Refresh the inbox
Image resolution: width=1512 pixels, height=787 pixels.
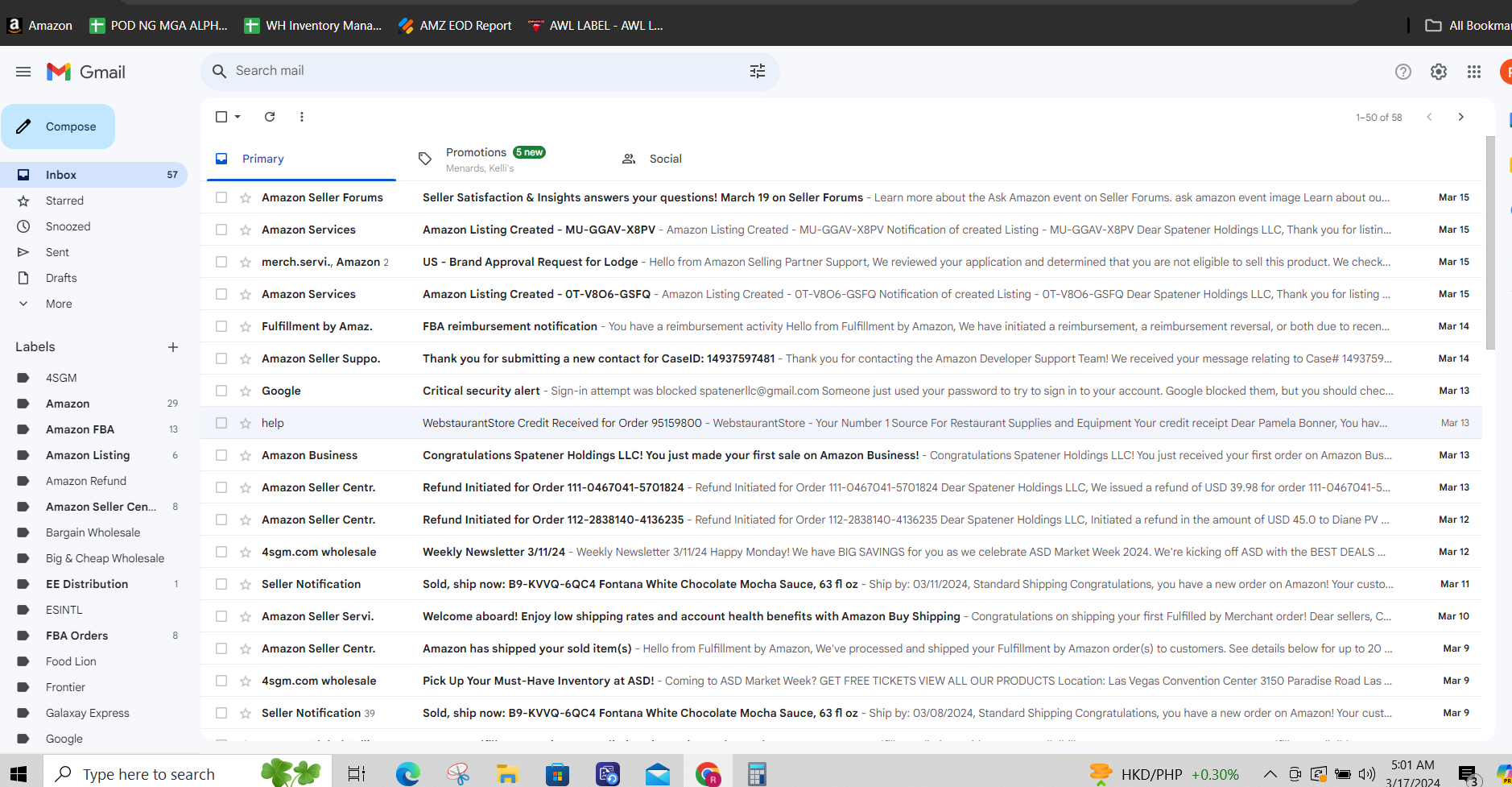coord(270,117)
